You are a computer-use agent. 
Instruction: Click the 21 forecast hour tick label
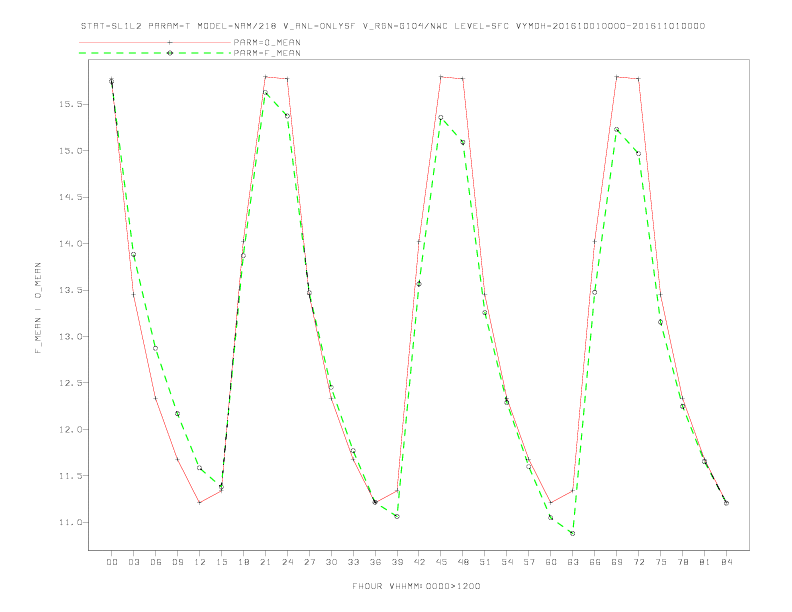click(x=265, y=562)
